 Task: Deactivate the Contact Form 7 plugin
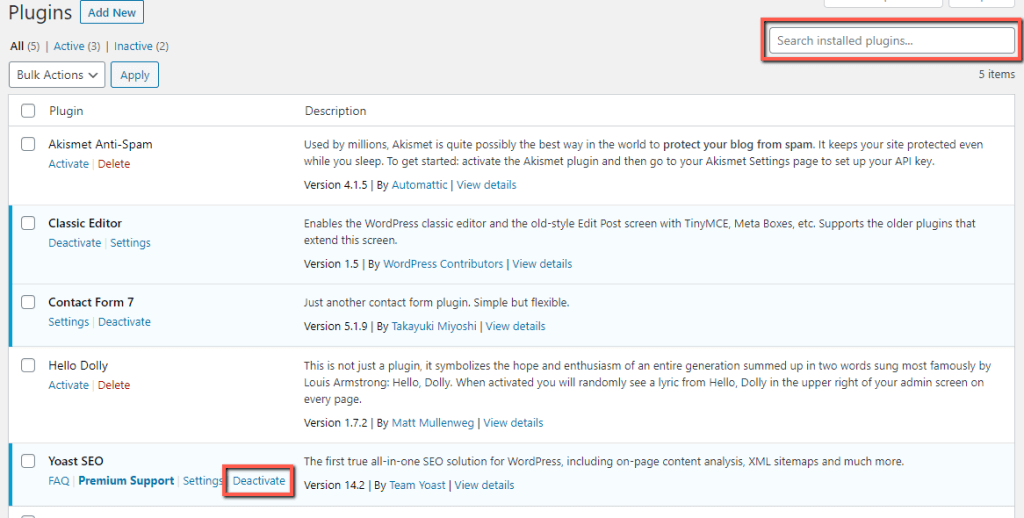pos(124,322)
